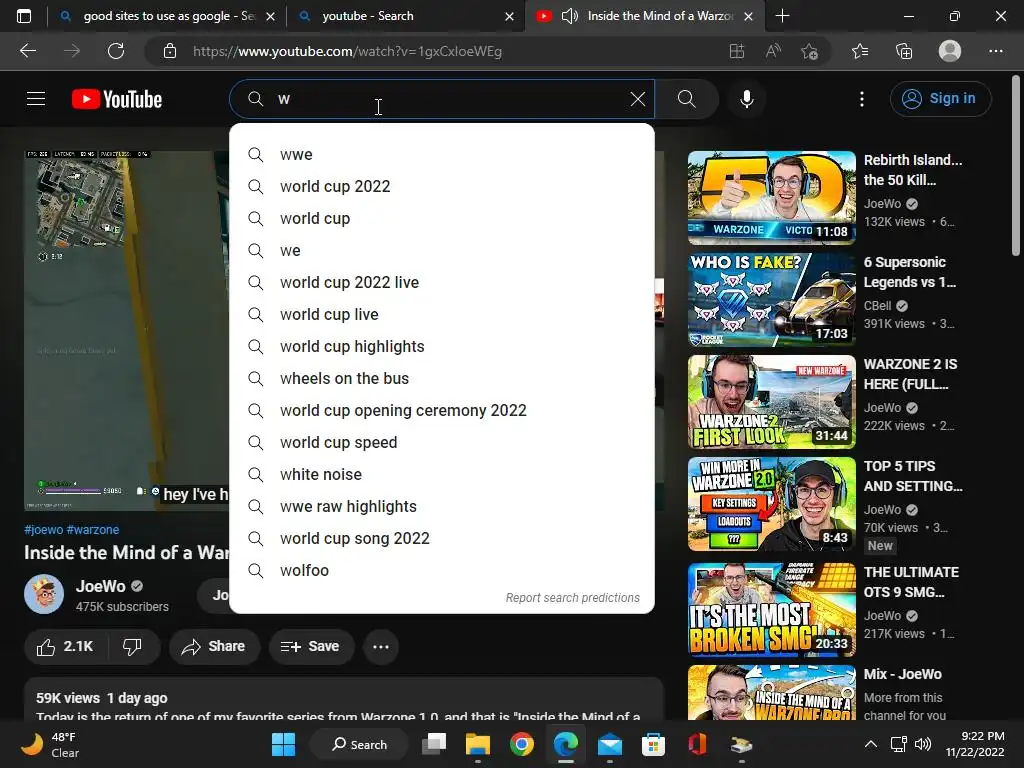
Task: Go to YouTube home via the logo
Action: 117,99
